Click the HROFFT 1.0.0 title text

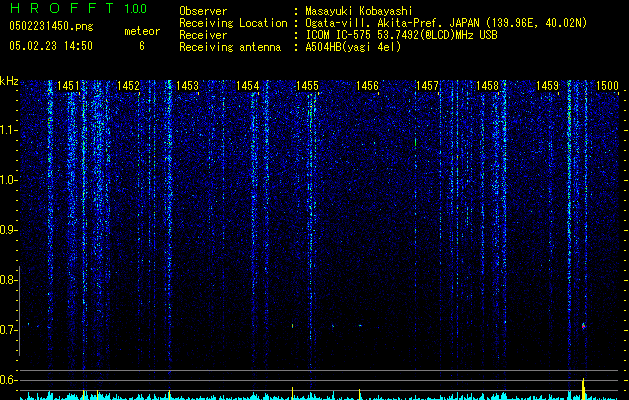click(x=78, y=8)
